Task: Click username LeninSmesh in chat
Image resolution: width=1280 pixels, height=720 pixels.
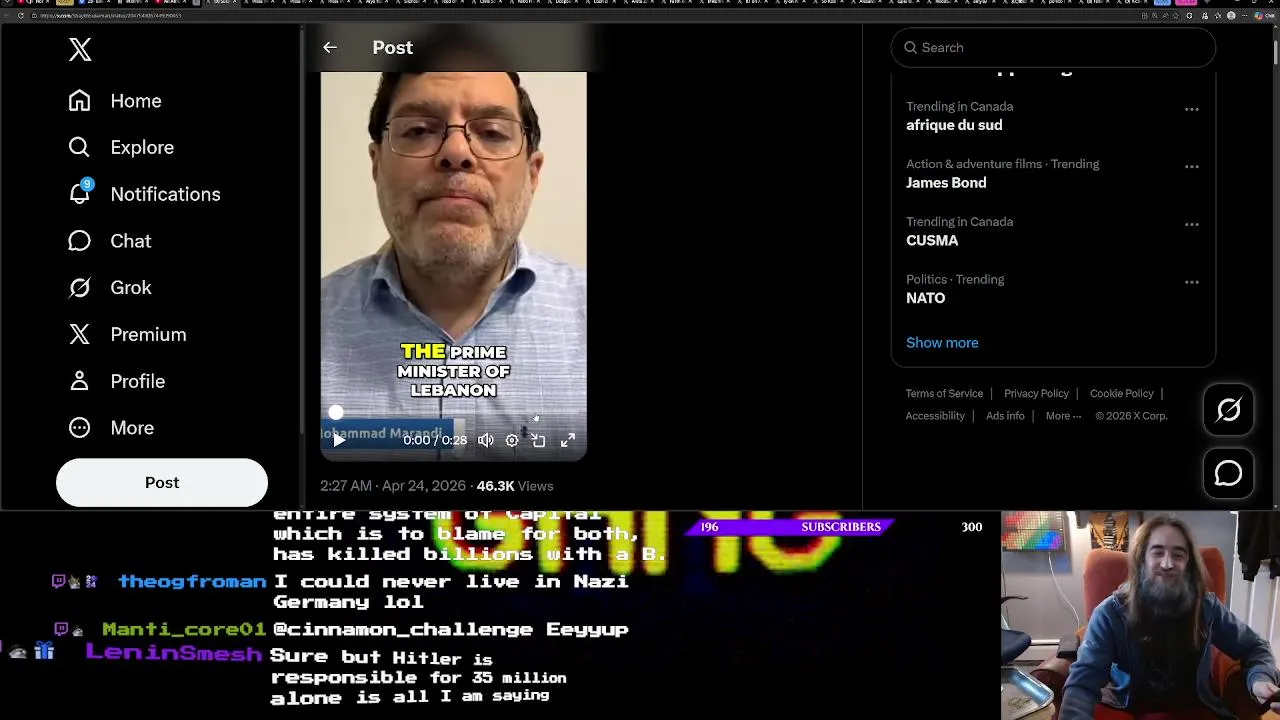Action: [x=174, y=653]
